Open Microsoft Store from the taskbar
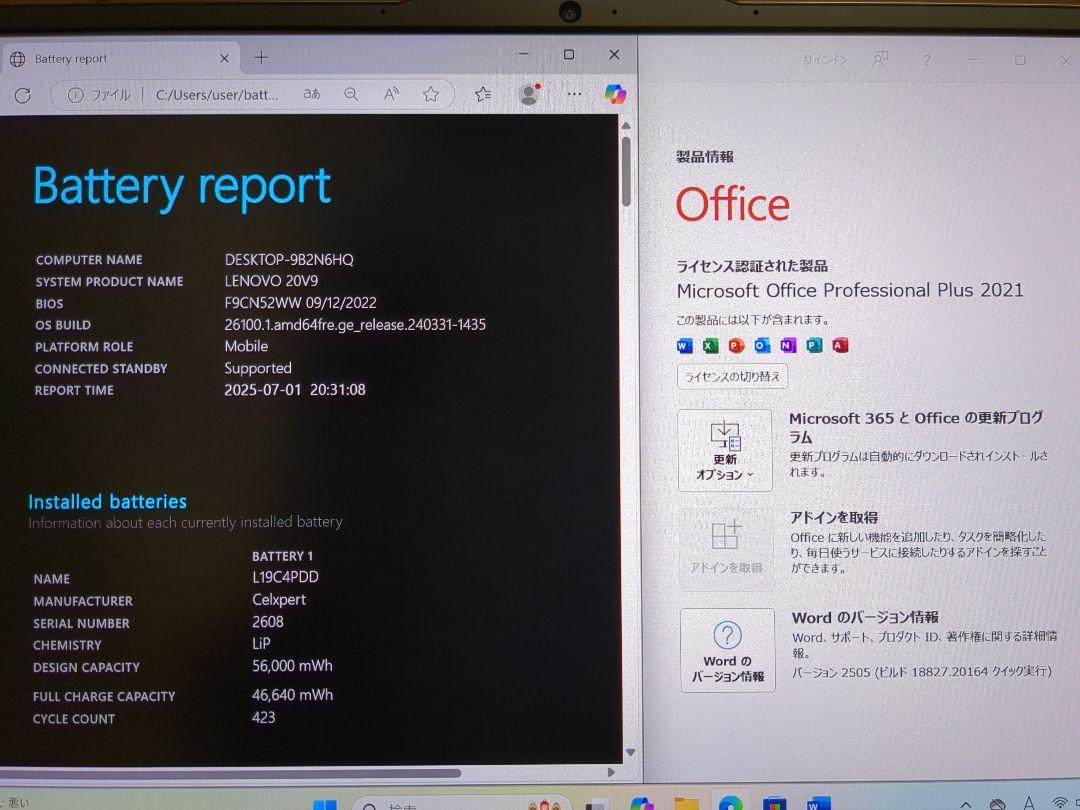The image size is (1080, 810). (774, 804)
